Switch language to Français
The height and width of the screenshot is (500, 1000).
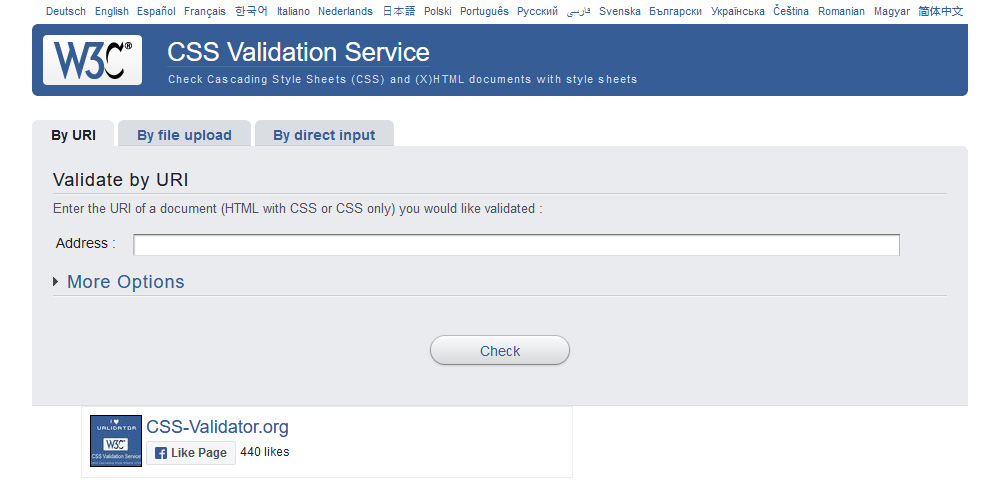pos(205,11)
